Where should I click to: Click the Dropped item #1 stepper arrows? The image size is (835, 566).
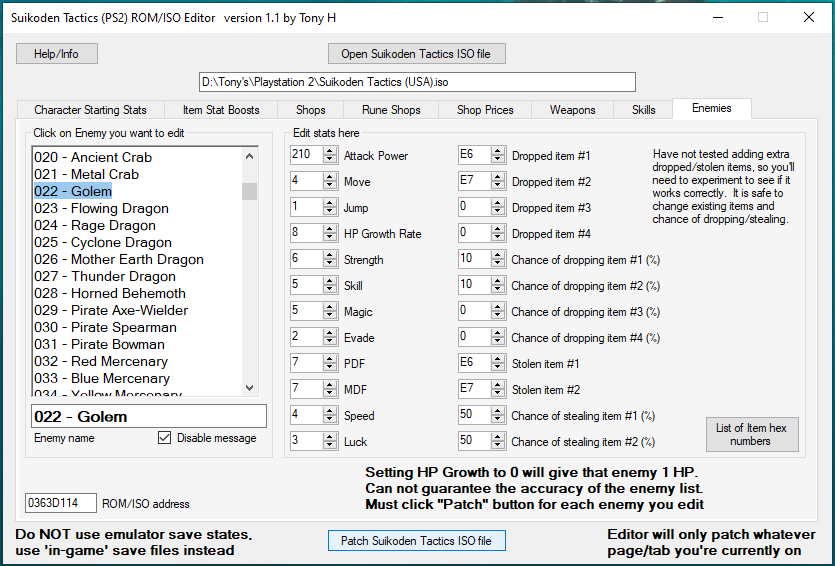(x=498, y=155)
